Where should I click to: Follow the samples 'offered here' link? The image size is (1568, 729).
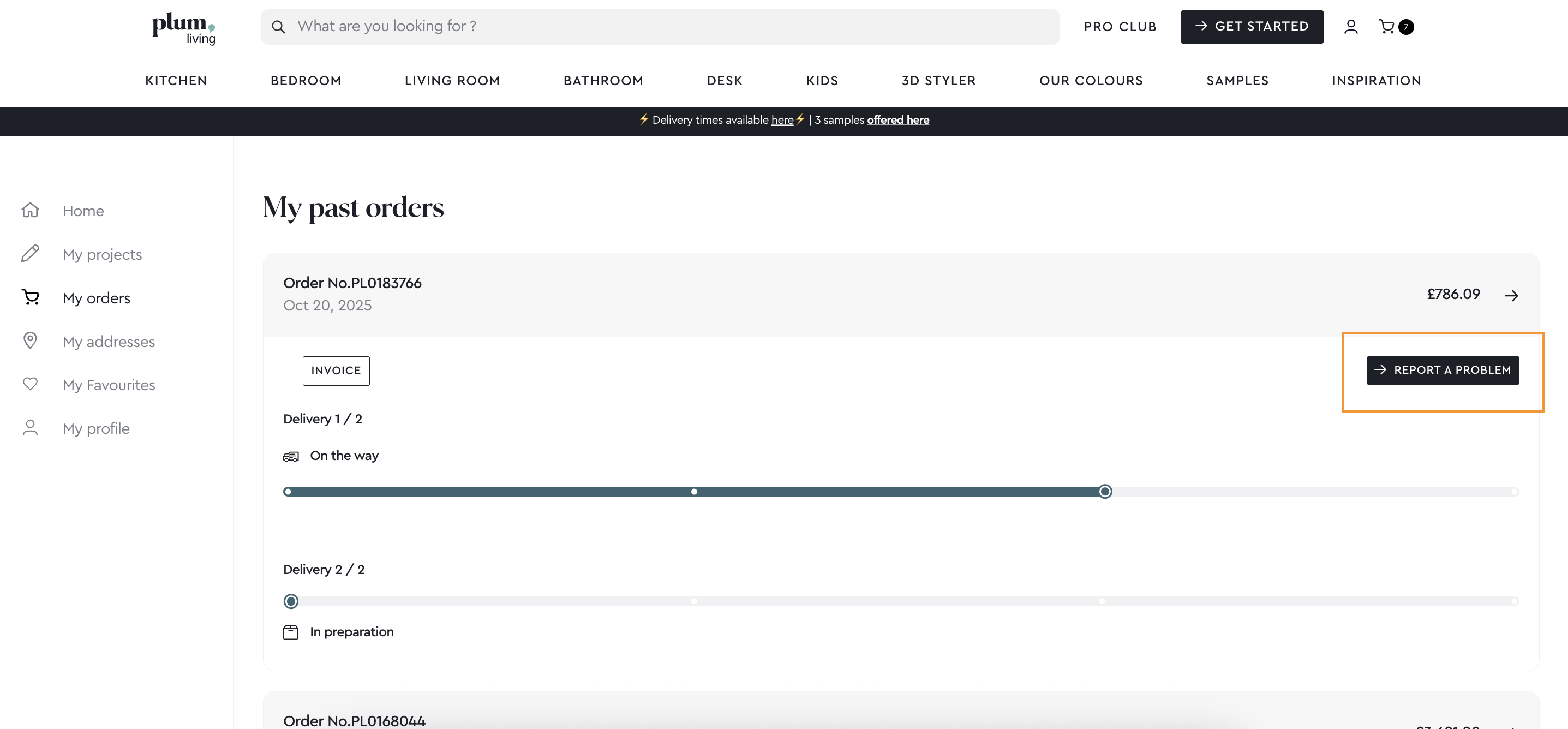click(x=898, y=120)
